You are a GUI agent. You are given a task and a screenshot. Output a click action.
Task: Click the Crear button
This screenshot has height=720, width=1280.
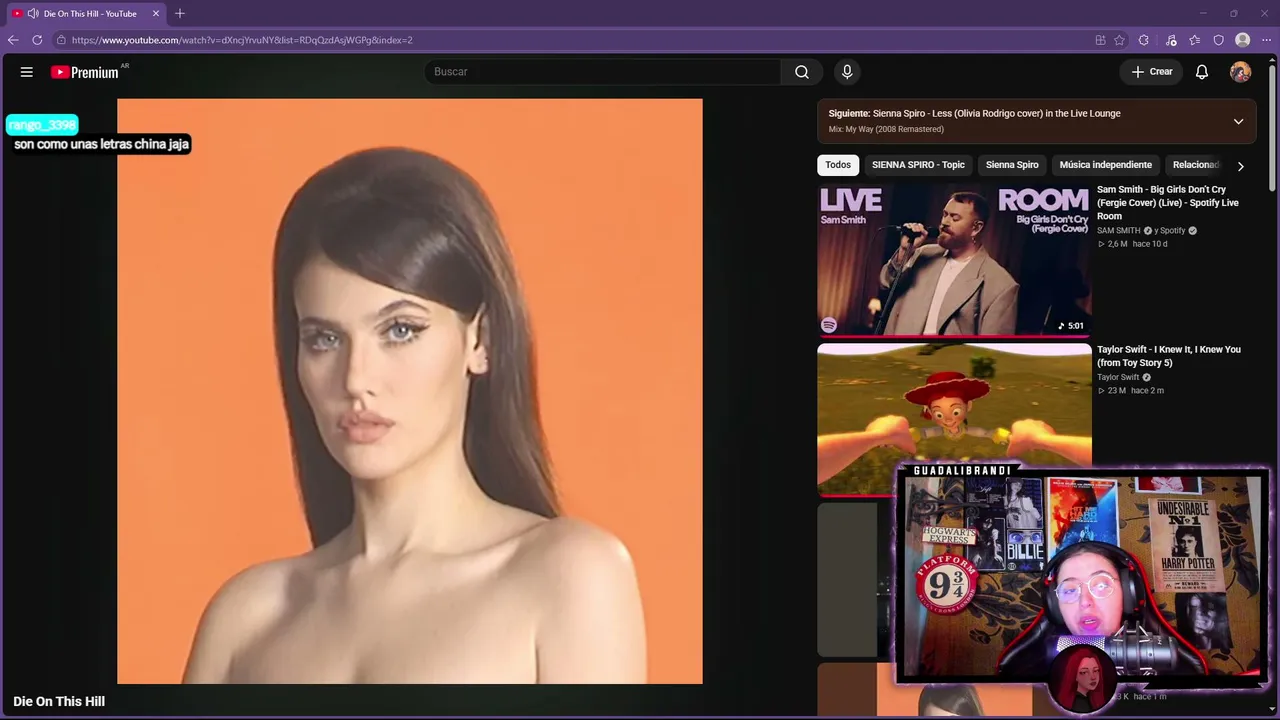tap(1152, 72)
